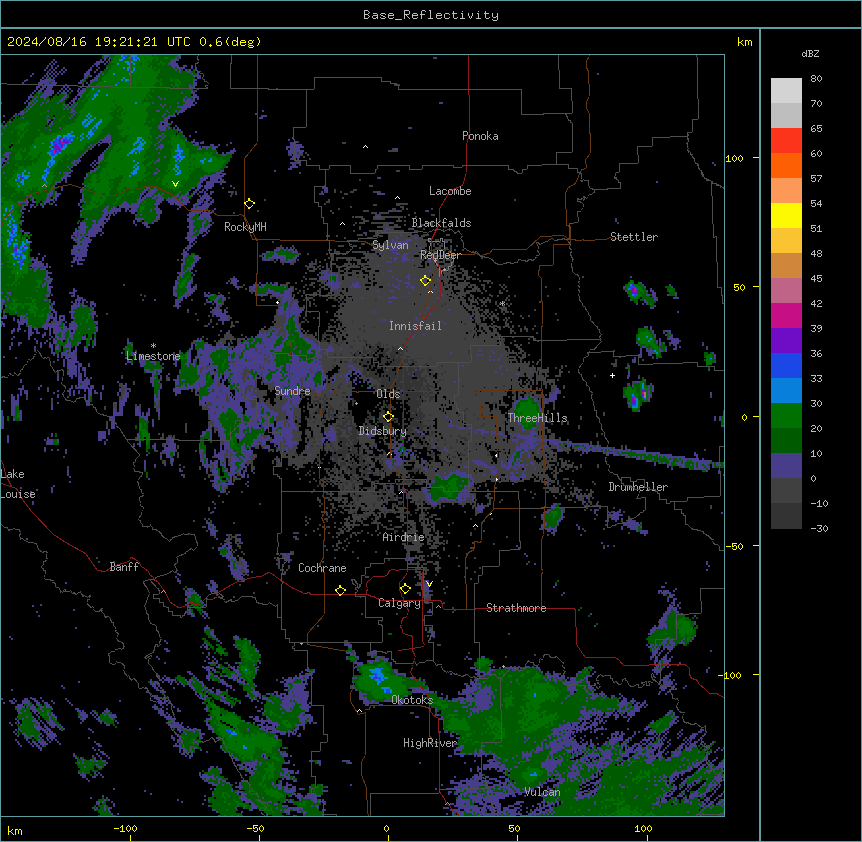This screenshot has height=842, width=862.
Task: Select the red 60-65 dBZ legend swatch
Action: tap(786, 141)
